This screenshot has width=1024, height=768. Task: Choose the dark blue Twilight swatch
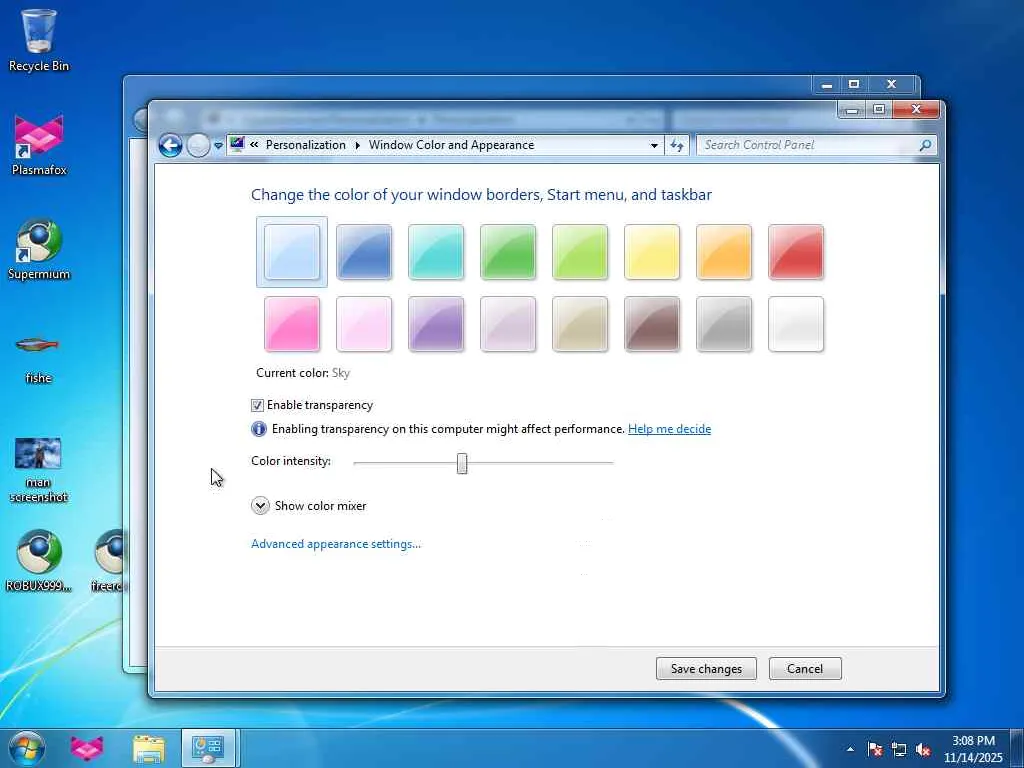364,252
